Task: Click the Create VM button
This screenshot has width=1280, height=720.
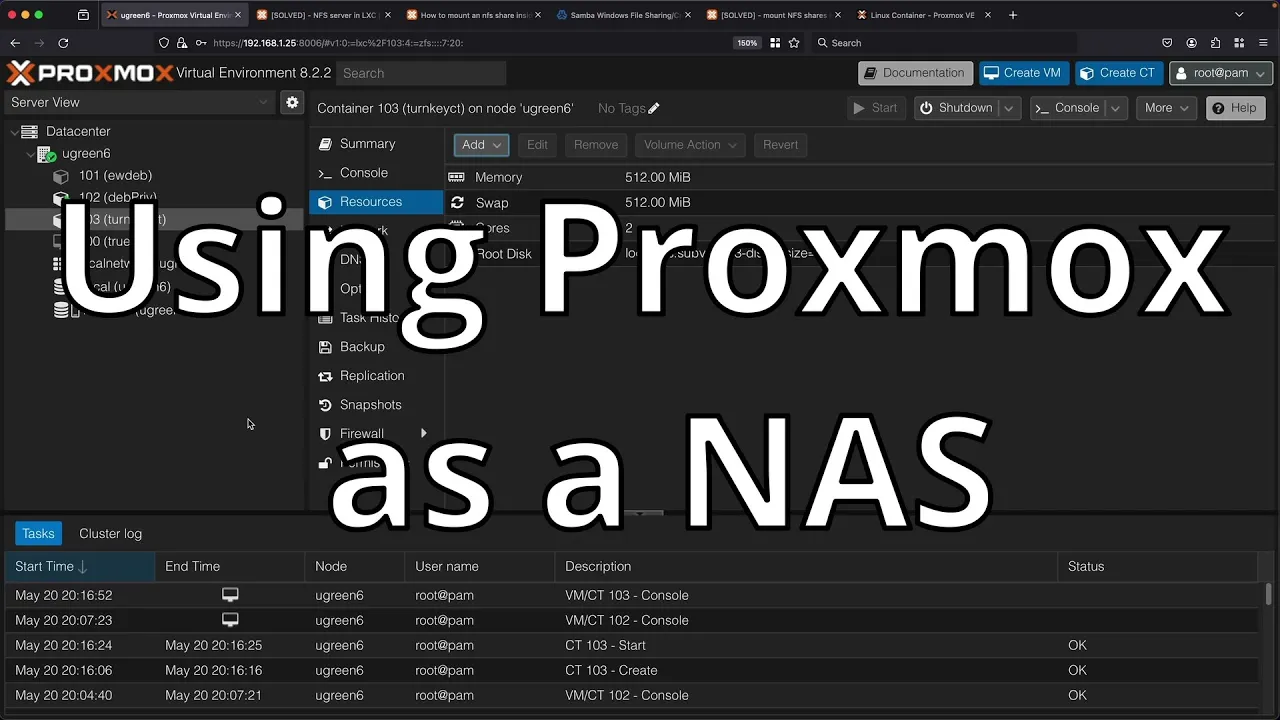Action: pyautogui.click(x=1023, y=73)
